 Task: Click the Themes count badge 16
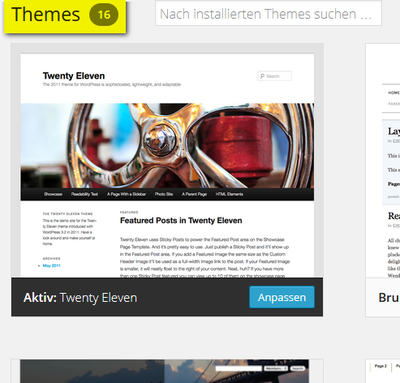[104, 14]
